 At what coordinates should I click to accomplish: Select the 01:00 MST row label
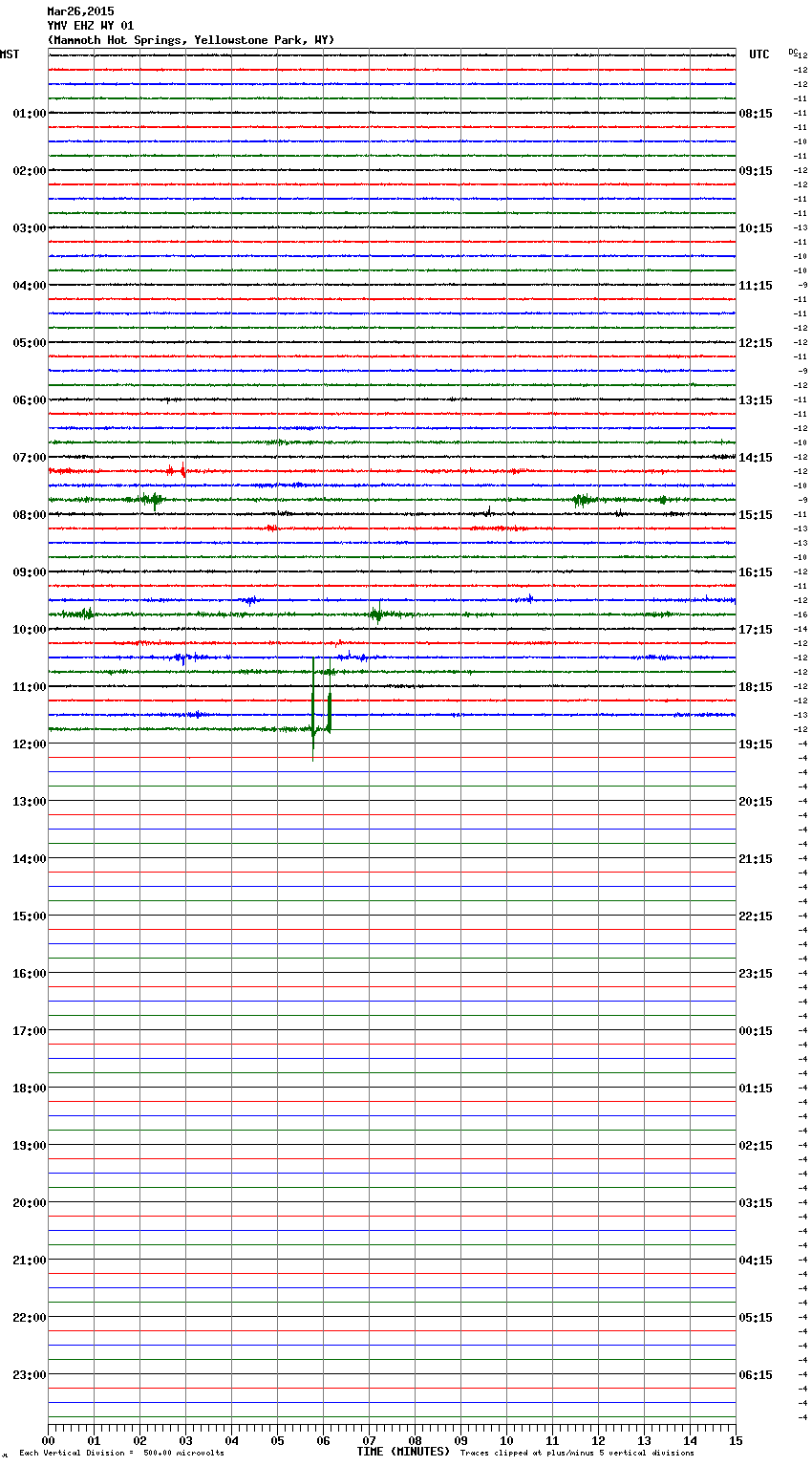[x=30, y=114]
